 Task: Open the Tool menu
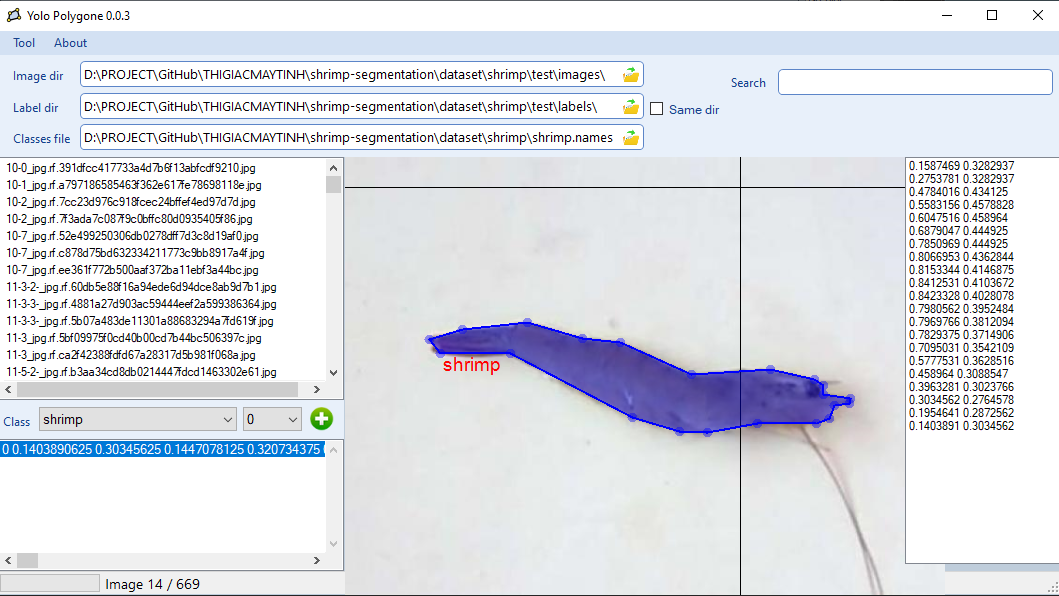tap(24, 43)
